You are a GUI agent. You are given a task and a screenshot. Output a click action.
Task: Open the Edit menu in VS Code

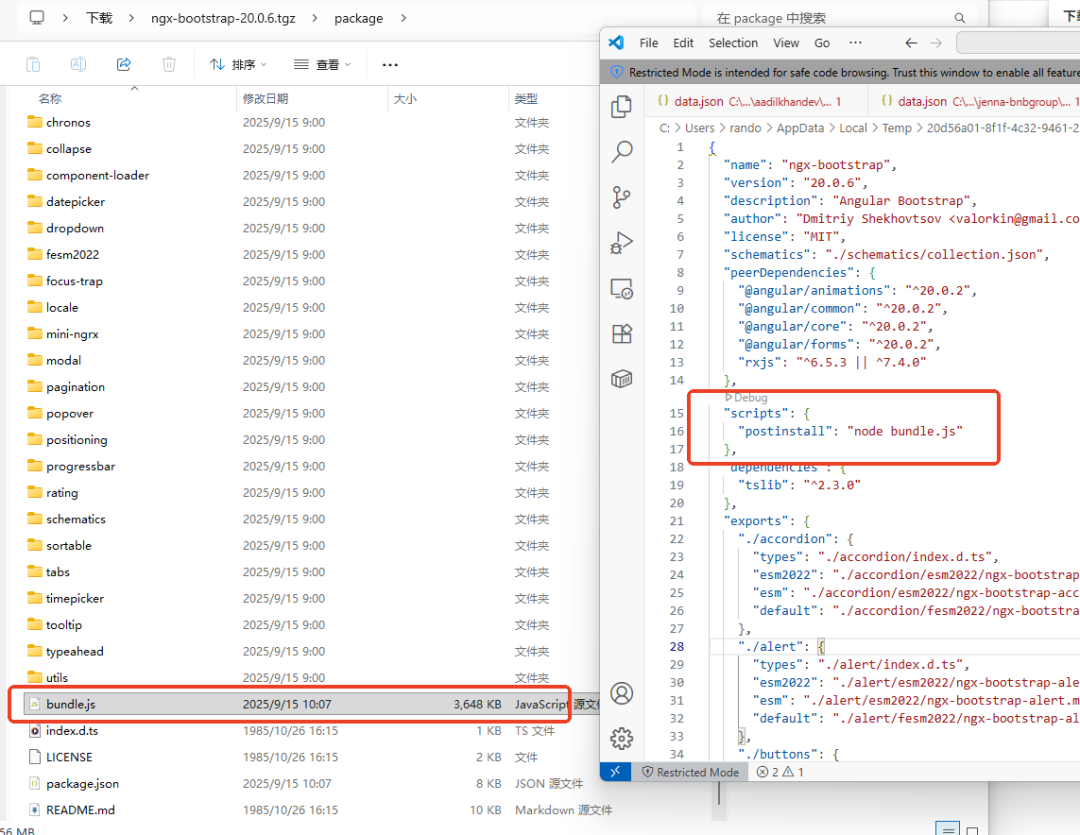[683, 43]
